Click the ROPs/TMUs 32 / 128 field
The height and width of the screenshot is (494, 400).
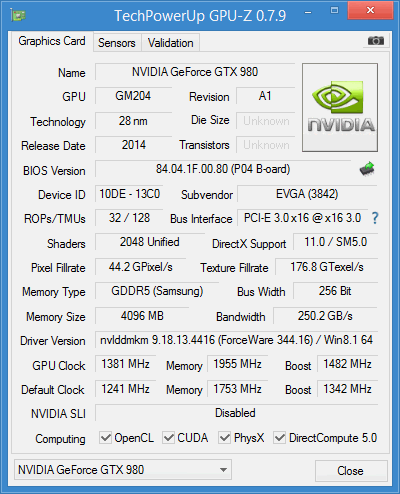[129, 218]
